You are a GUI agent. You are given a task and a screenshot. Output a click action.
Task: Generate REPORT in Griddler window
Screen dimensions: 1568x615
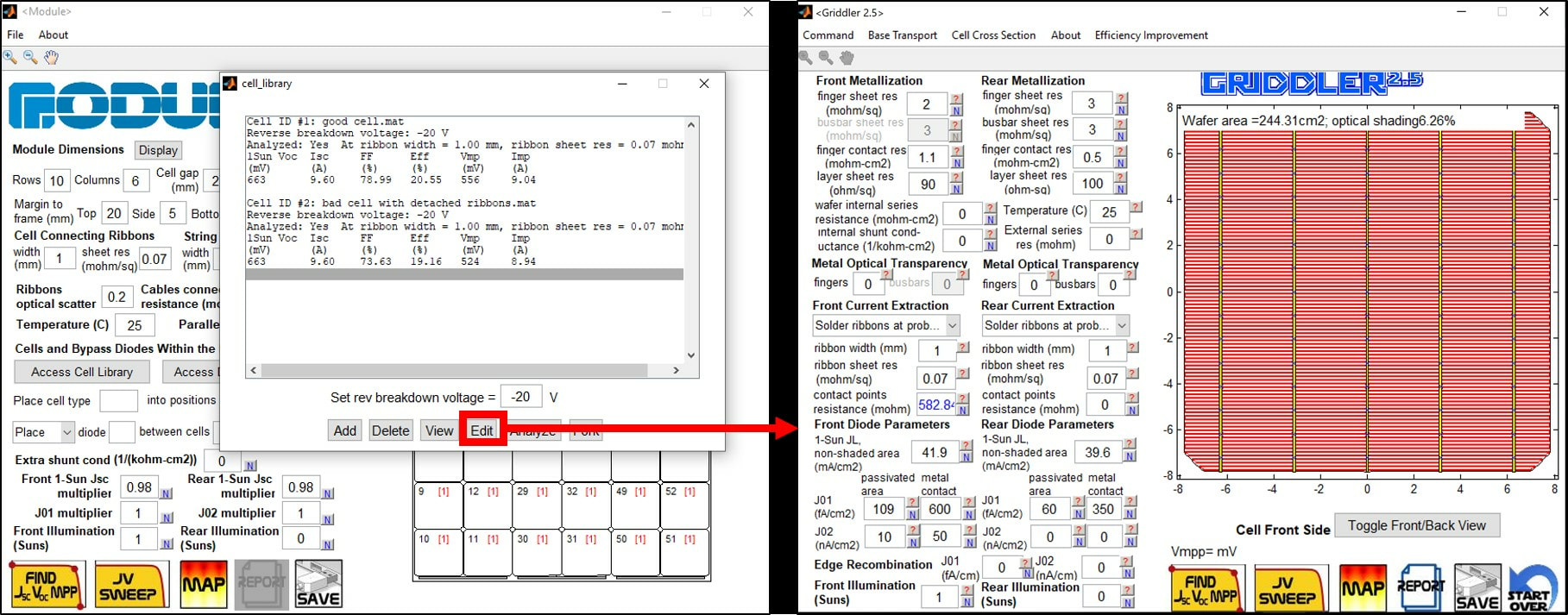click(x=1420, y=588)
